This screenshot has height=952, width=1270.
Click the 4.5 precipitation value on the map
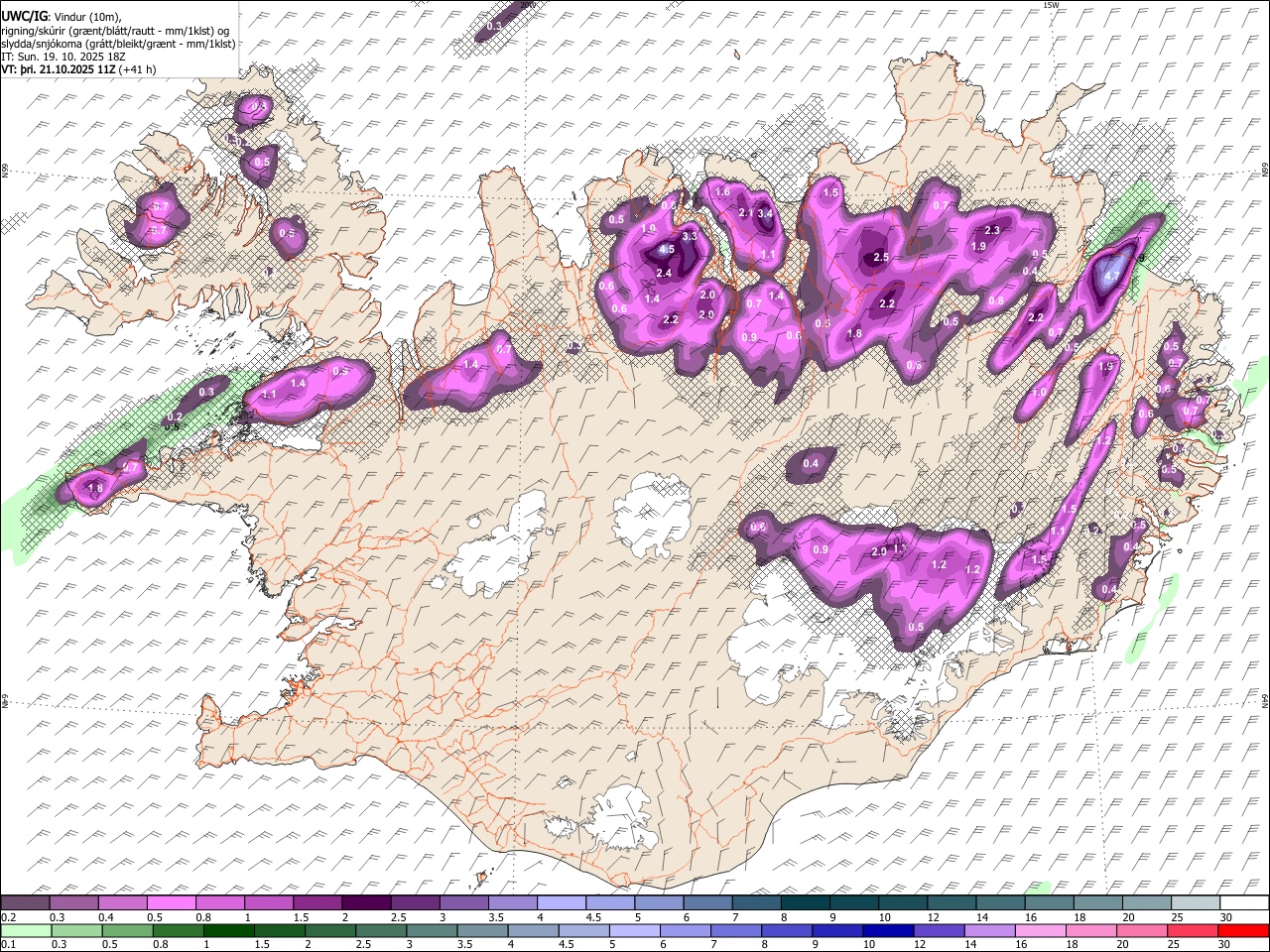(667, 250)
